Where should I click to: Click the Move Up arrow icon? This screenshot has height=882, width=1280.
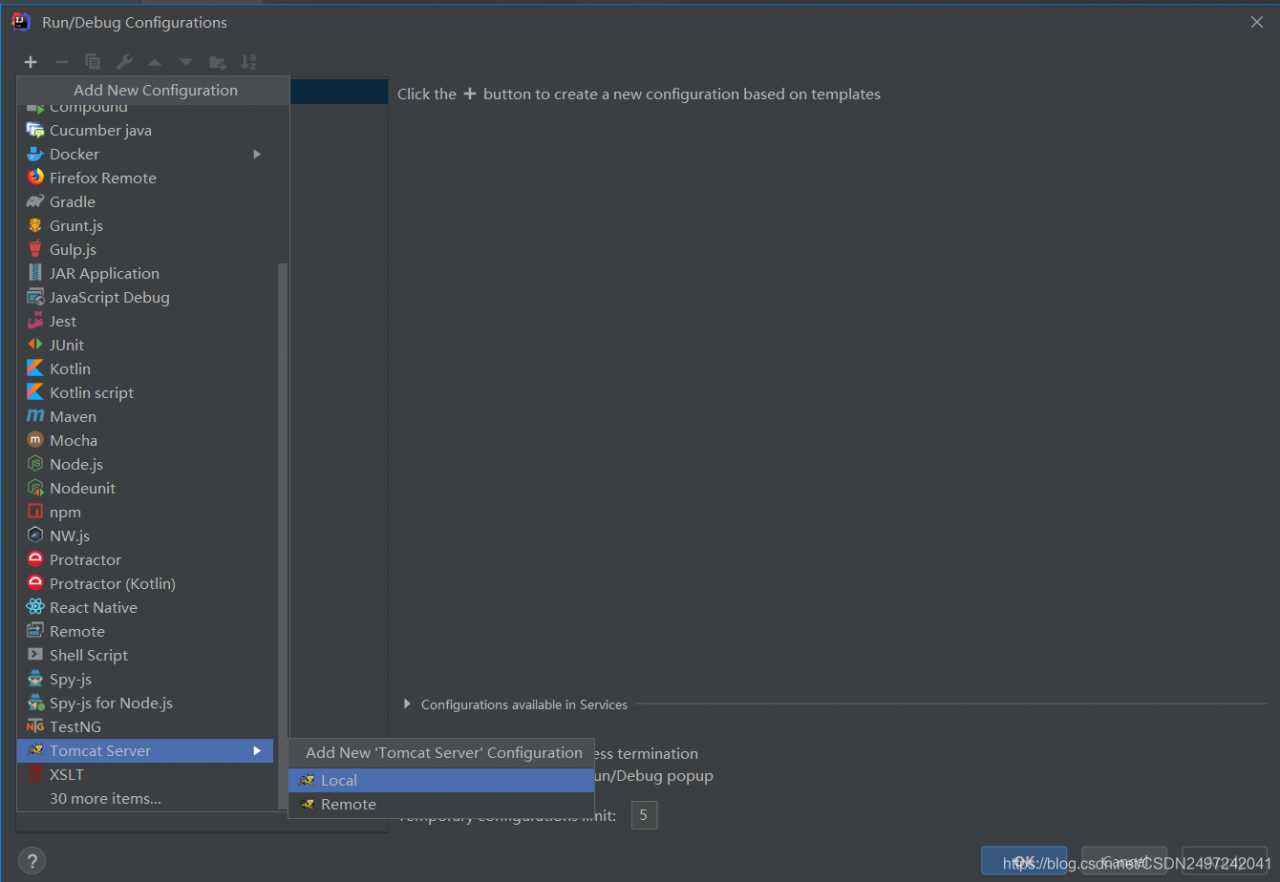click(x=155, y=62)
